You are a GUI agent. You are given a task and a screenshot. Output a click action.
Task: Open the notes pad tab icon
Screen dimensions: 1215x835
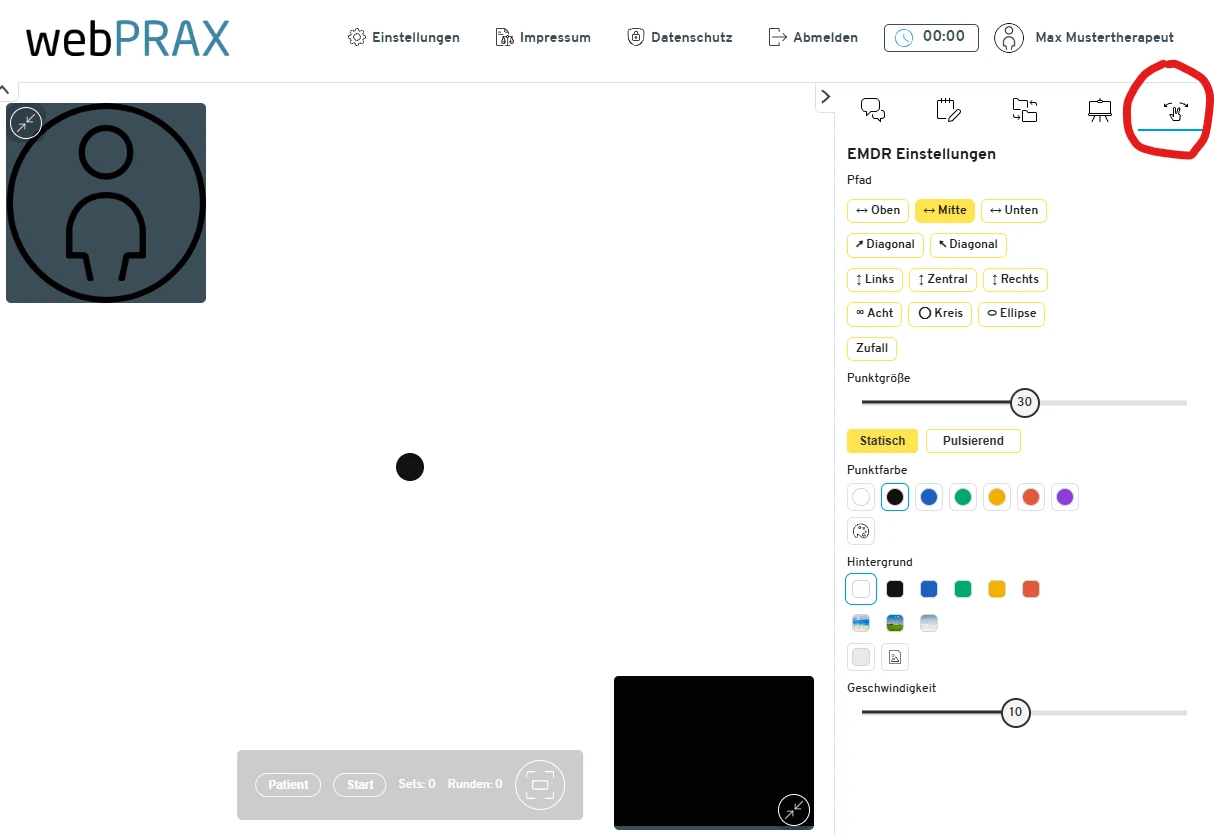click(x=948, y=110)
